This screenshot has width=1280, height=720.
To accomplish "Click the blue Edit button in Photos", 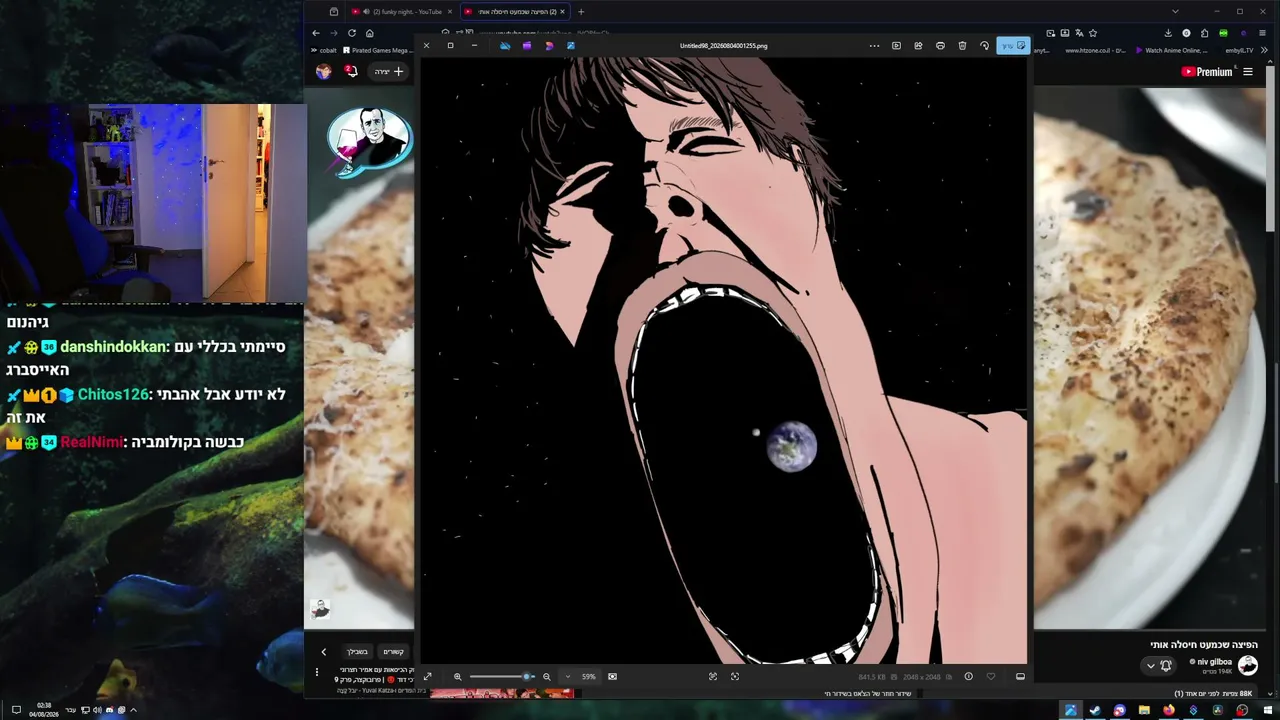I will (1013, 46).
